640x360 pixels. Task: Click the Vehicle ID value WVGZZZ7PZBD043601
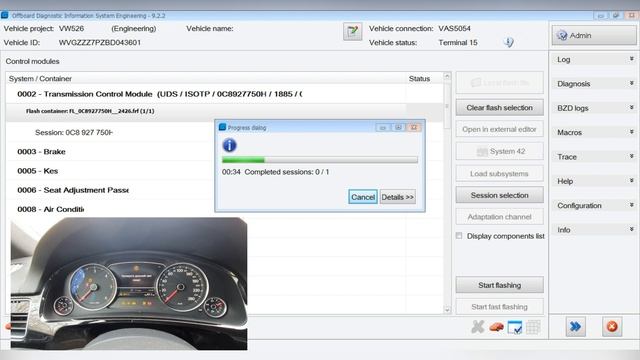pos(100,42)
